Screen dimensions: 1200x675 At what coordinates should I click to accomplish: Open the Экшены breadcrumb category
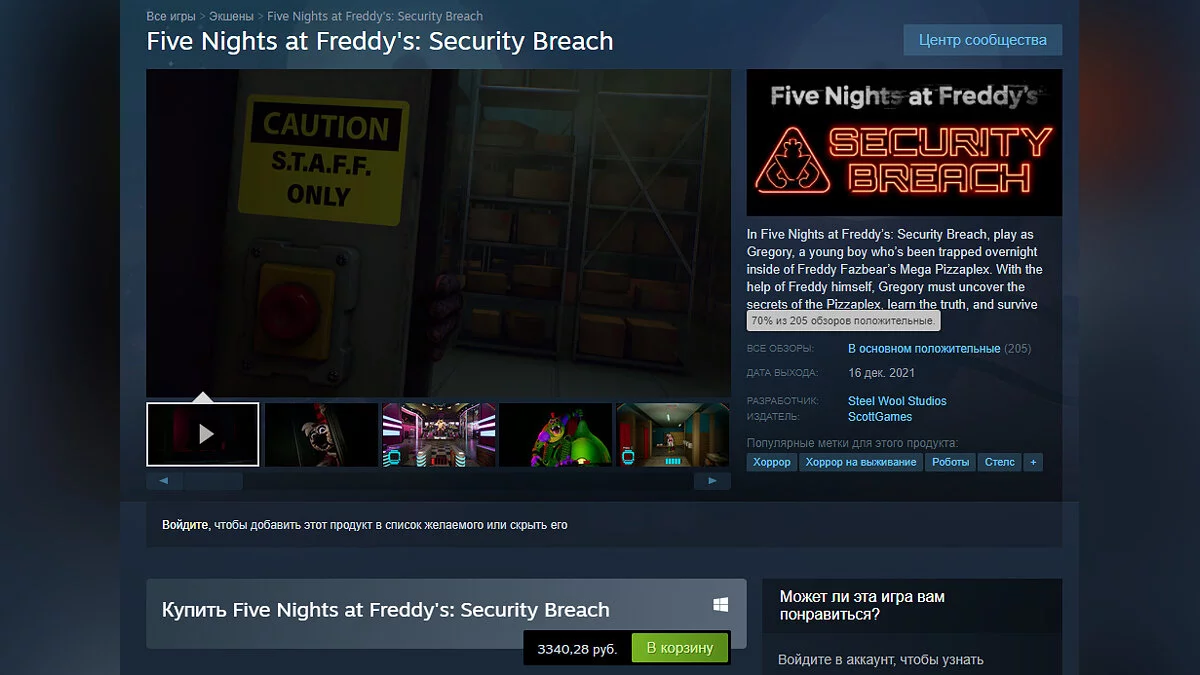pos(231,16)
